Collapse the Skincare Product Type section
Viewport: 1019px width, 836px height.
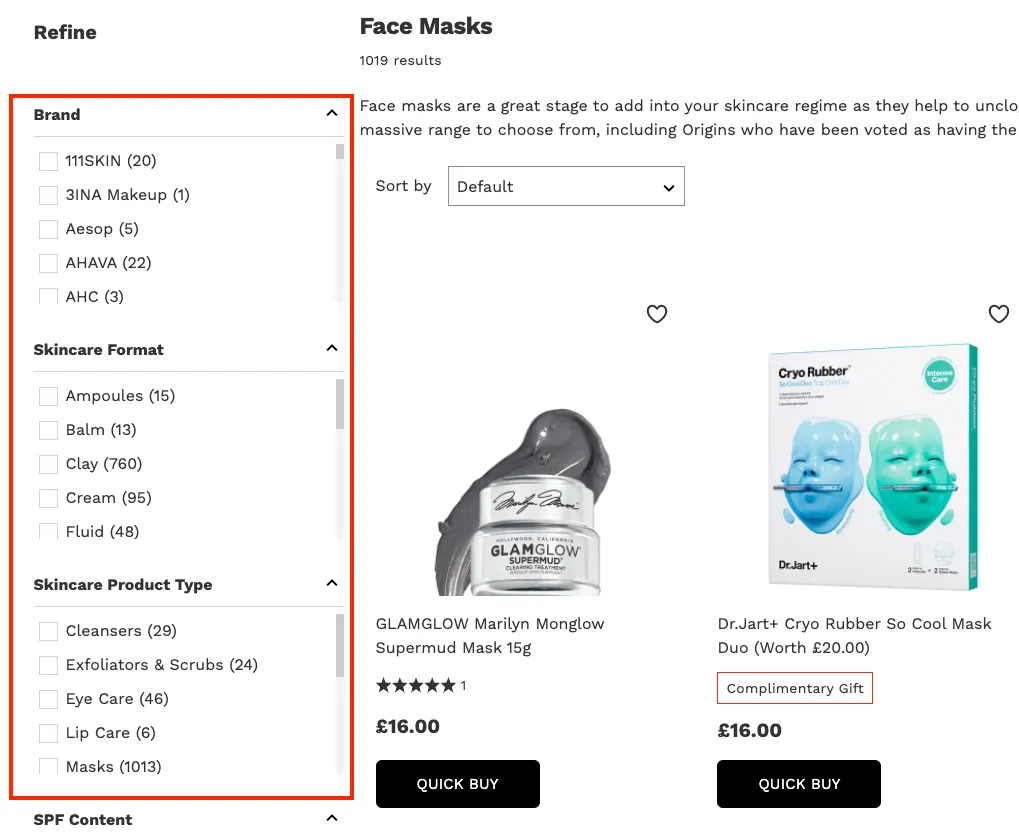(x=331, y=583)
